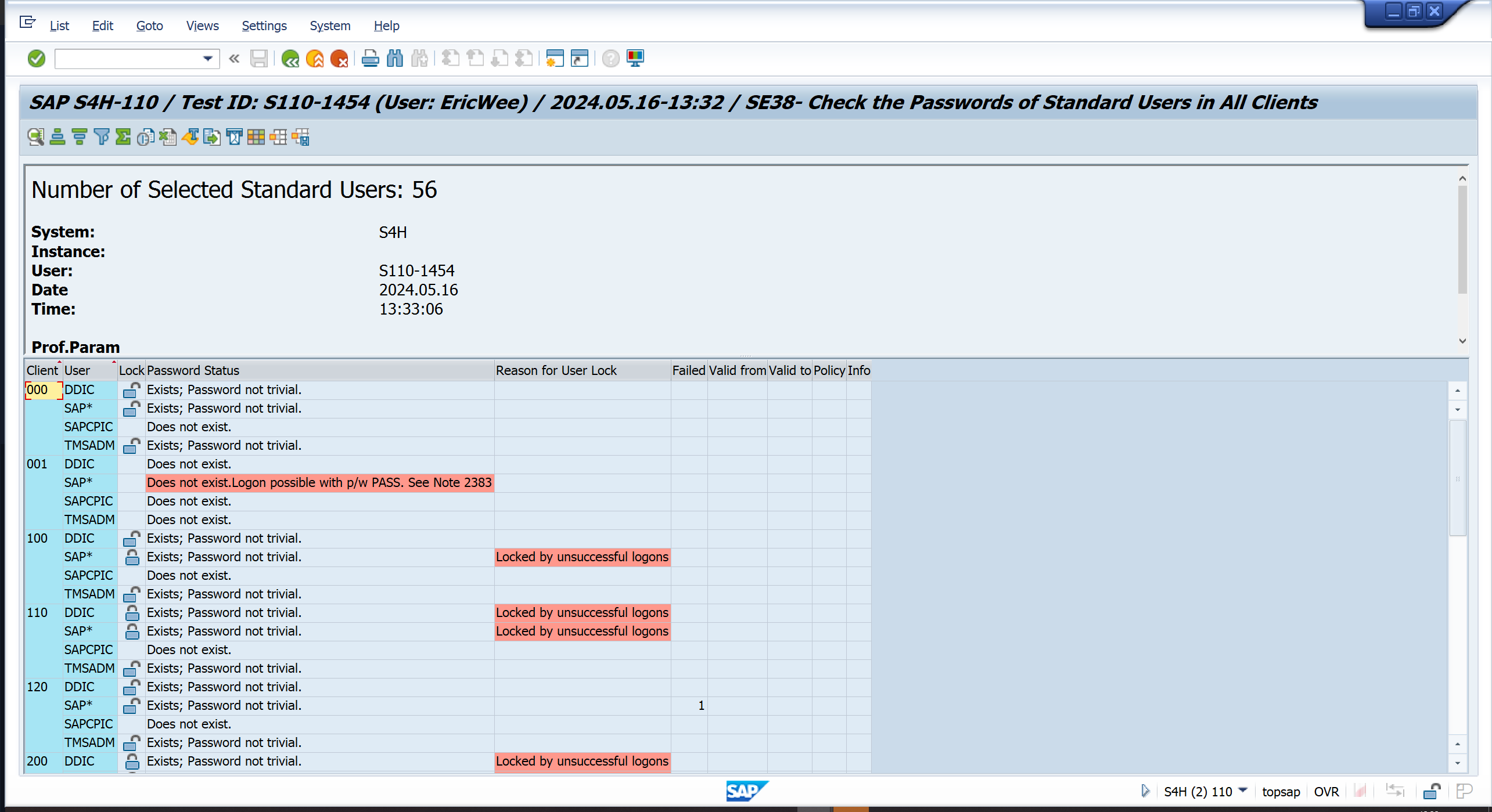1492x812 pixels.
Task: Click lock icon for client 110 SAP*
Action: [132, 631]
